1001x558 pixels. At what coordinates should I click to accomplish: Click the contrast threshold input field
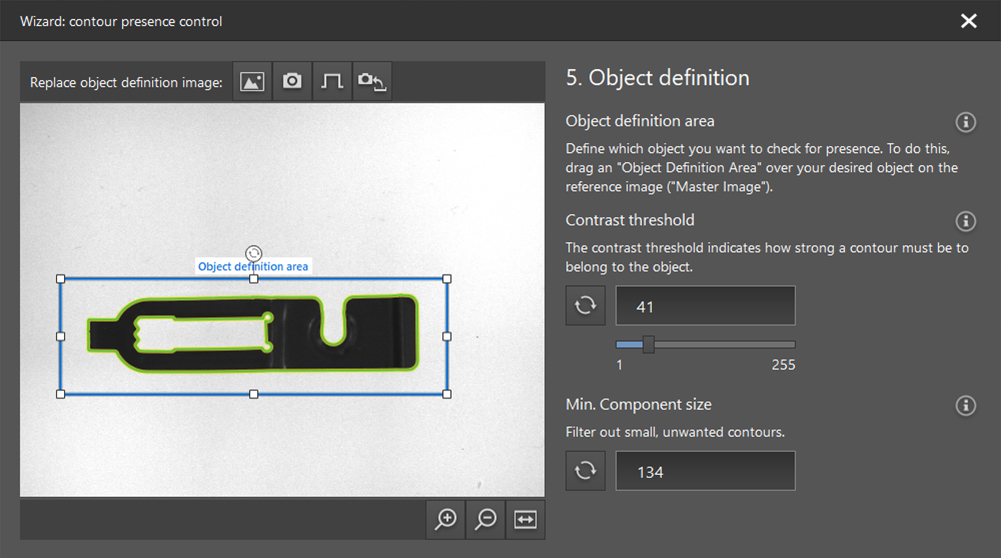(705, 306)
